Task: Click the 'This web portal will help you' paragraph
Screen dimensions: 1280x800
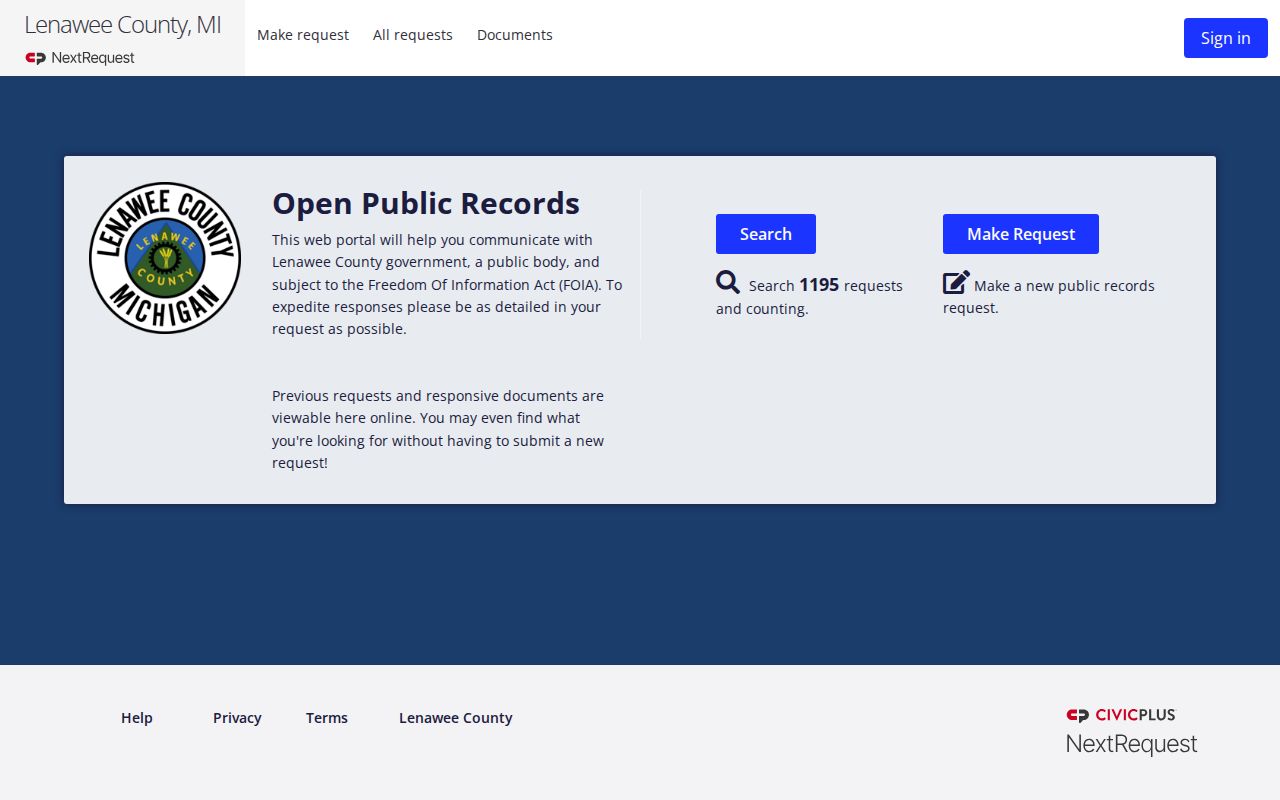Action: pos(447,284)
